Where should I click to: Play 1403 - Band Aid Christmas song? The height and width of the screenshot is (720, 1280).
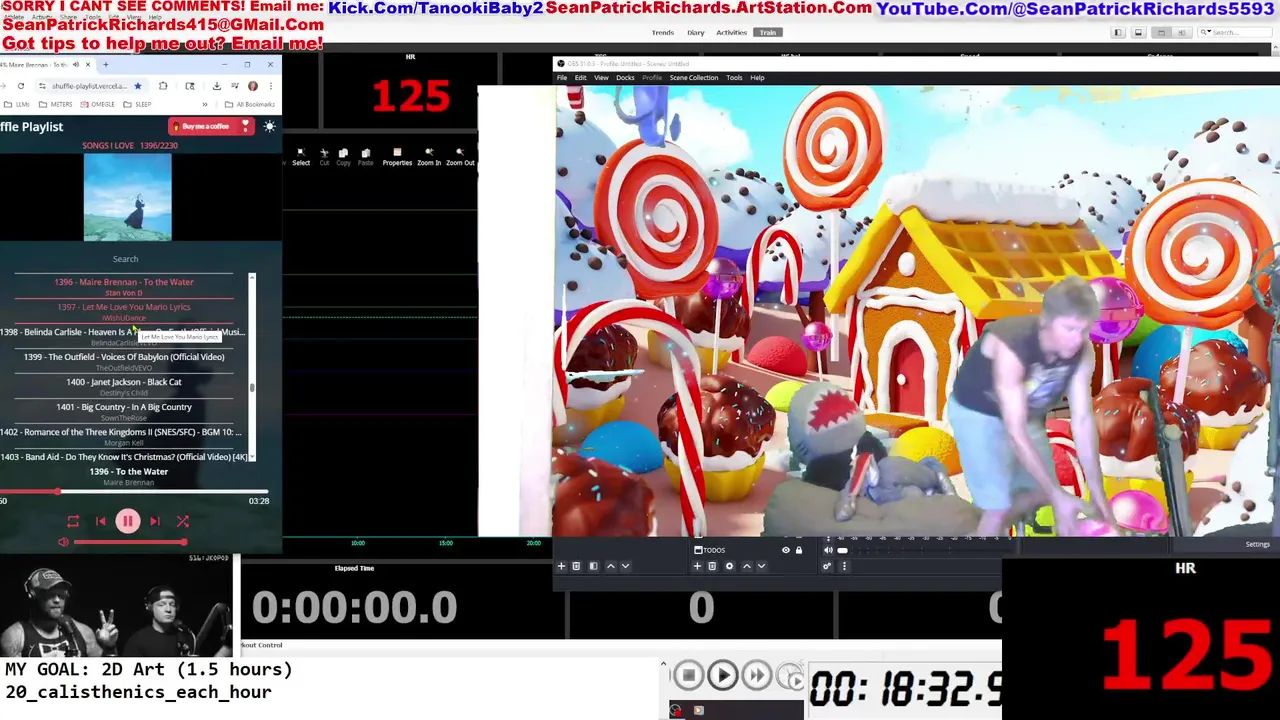click(124, 458)
